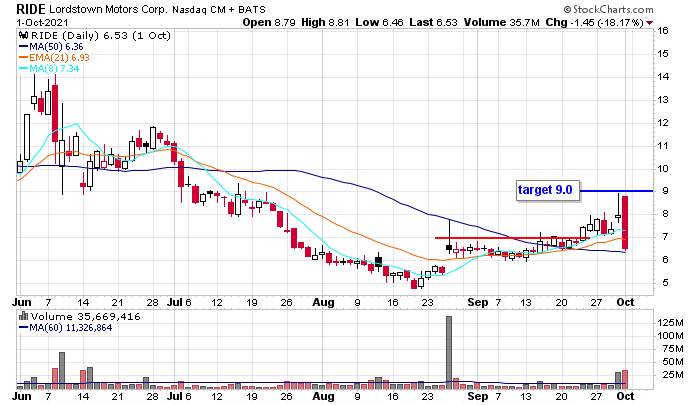Screen dimensions: 700x405
Task: Click the 10 price axis label
Action: [x=662, y=169]
